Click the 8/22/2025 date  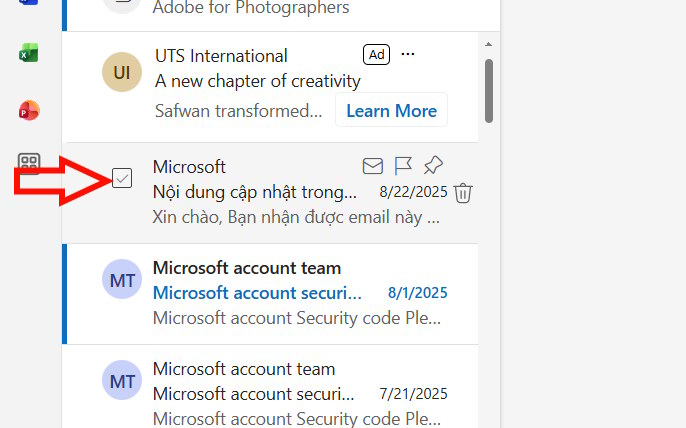click(413, 192)
